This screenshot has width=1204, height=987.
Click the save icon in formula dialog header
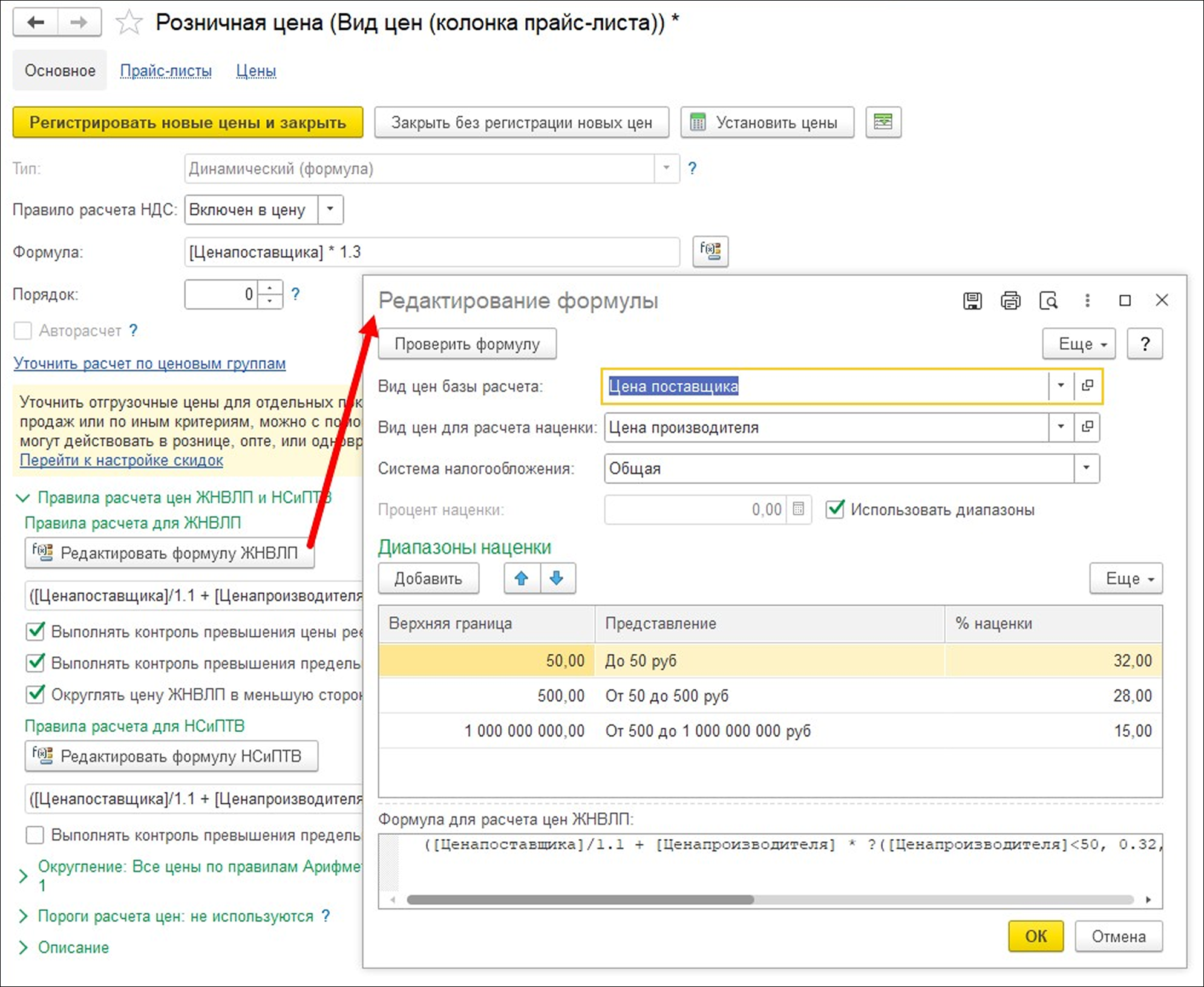(972, 301)
